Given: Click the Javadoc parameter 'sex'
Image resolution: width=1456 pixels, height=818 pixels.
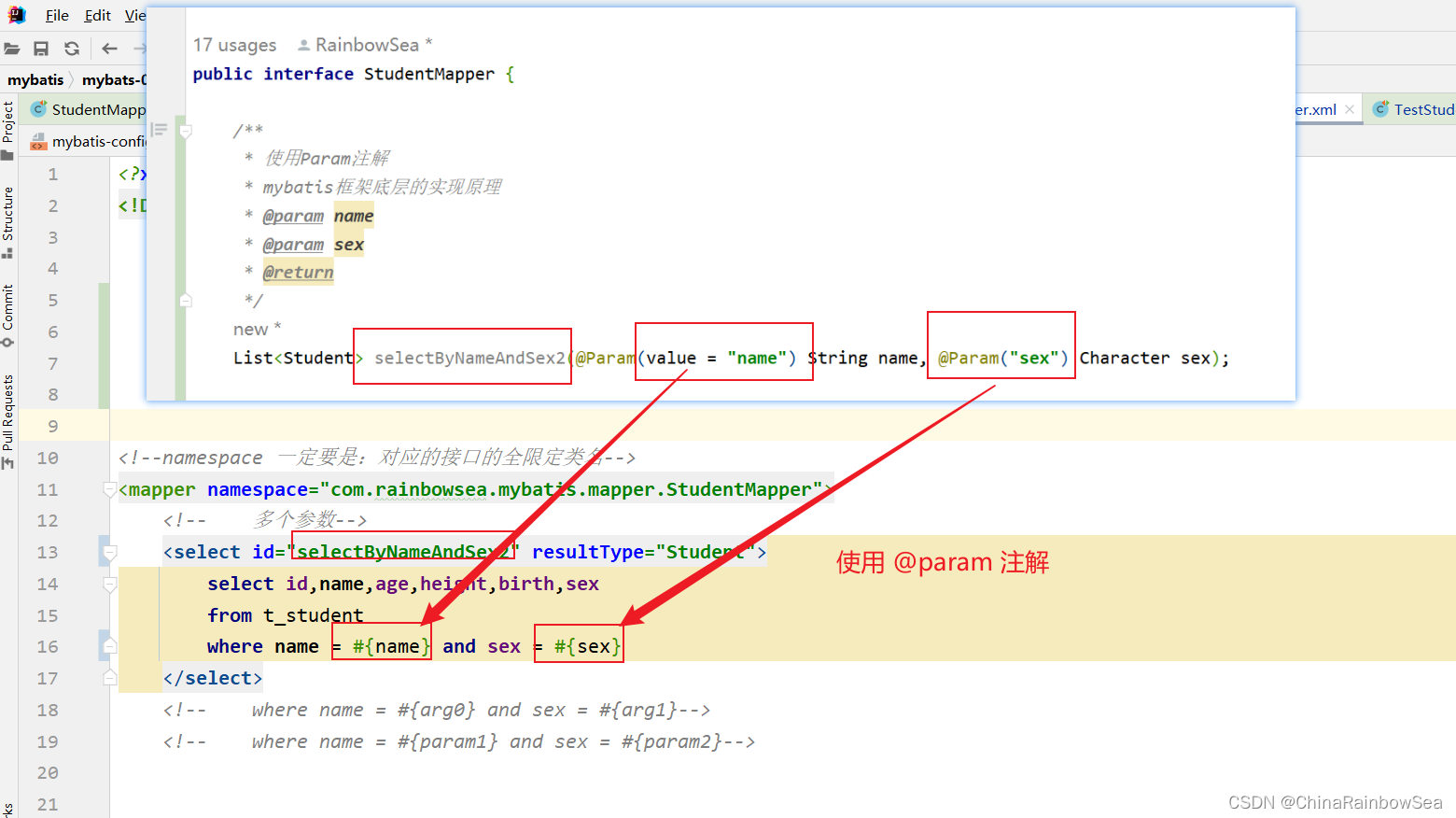Looking at the screenshot, I should [x=348, y=245].
